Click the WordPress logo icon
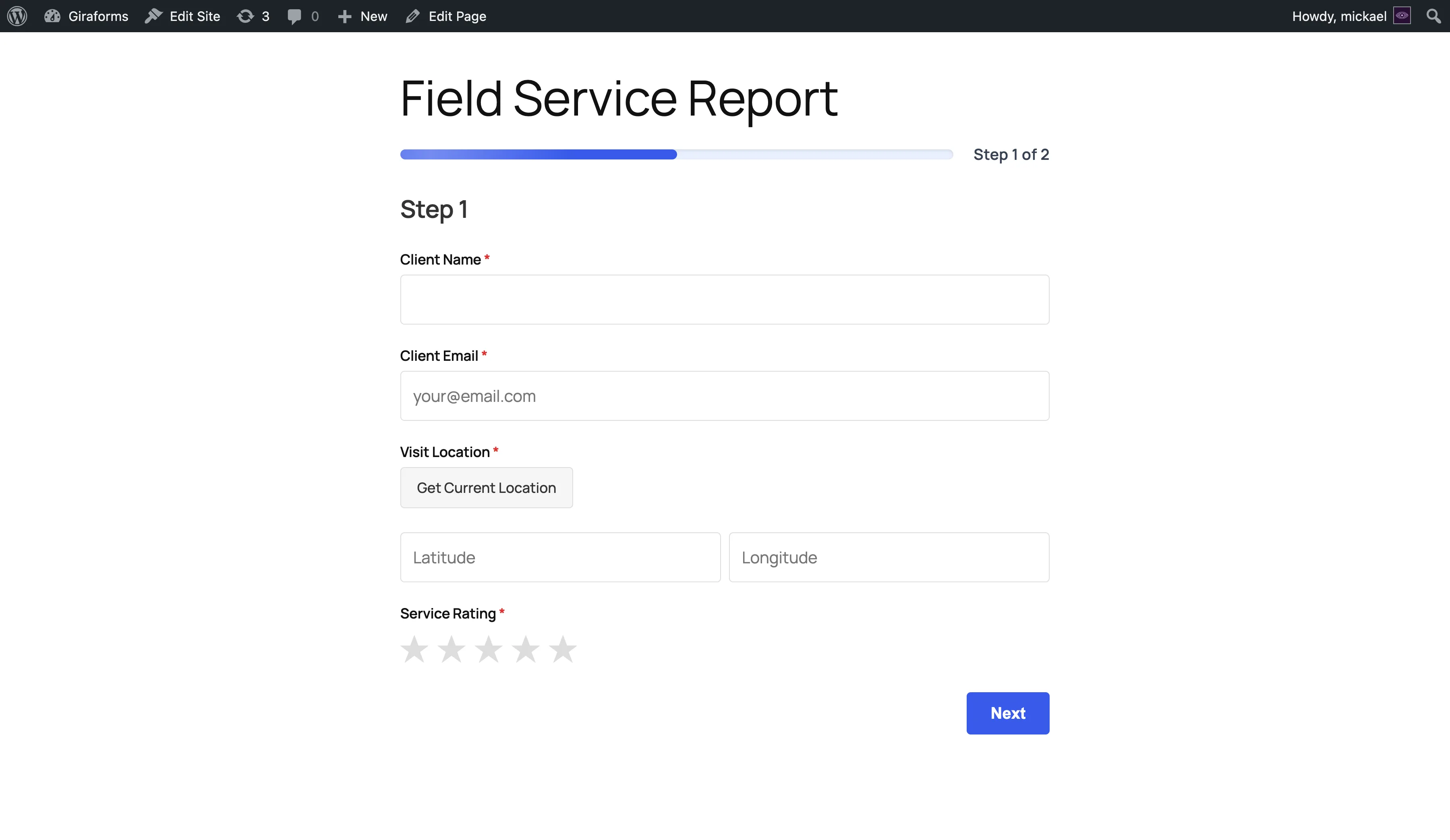 tap(17, 16)
